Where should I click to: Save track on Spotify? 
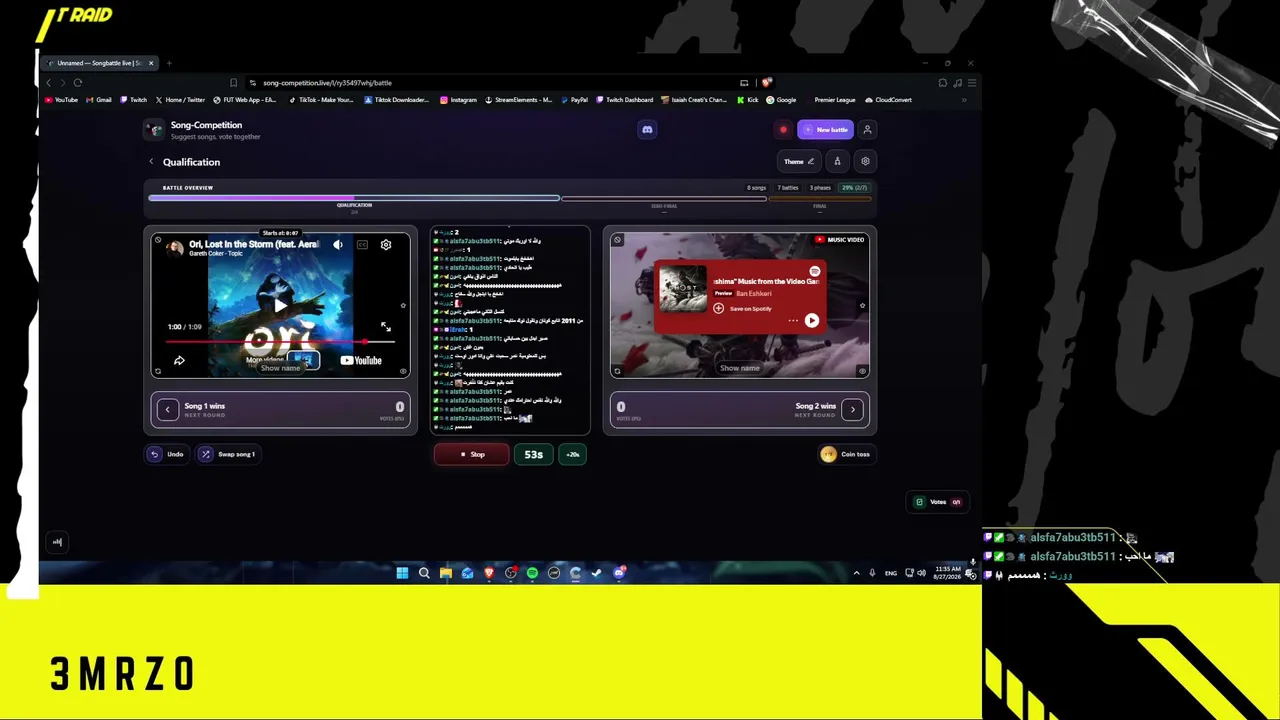(742, 308)
